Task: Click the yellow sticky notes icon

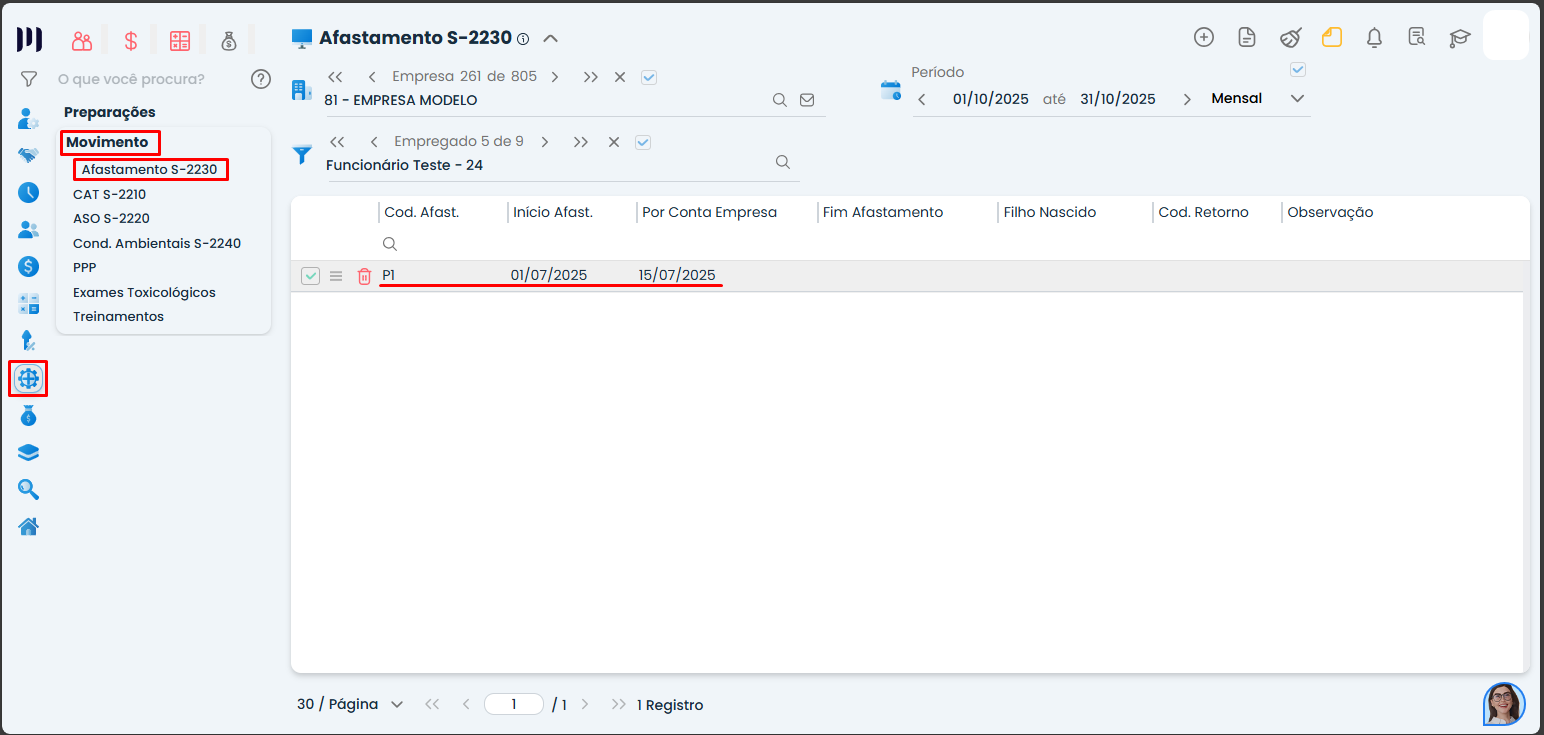Action: pyautogui.click(x=1331, y=38)
